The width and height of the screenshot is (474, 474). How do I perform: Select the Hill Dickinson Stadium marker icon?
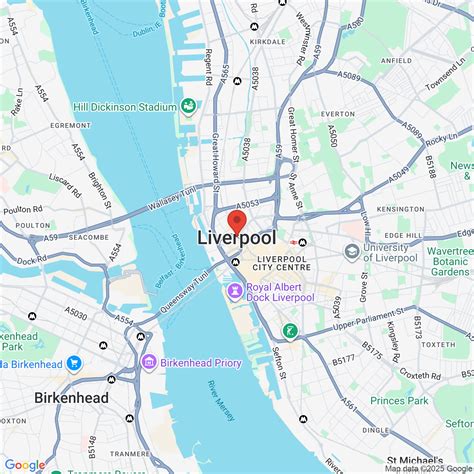pyautogui.click(x=188, y=107)
